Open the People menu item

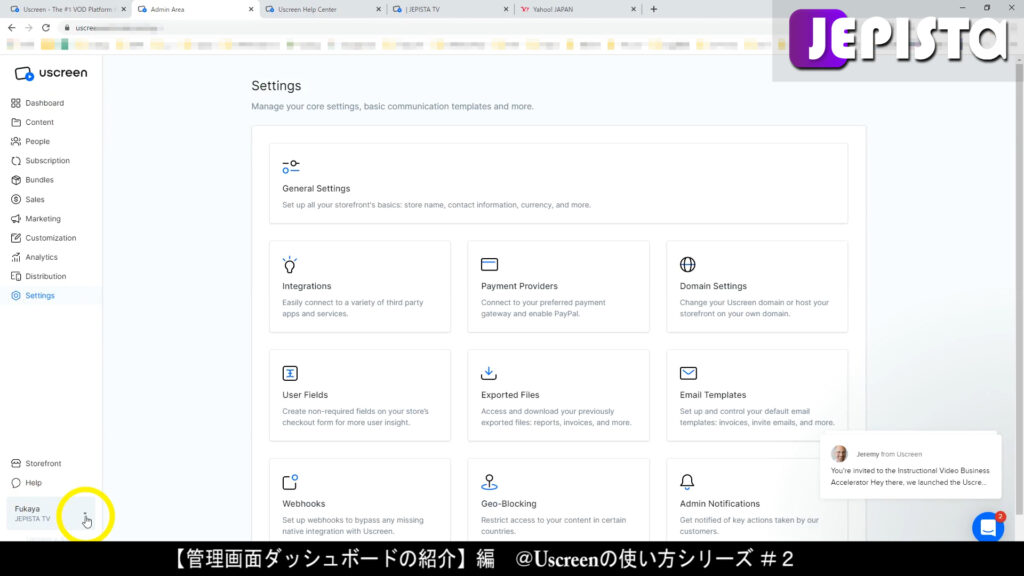point(37,141)
